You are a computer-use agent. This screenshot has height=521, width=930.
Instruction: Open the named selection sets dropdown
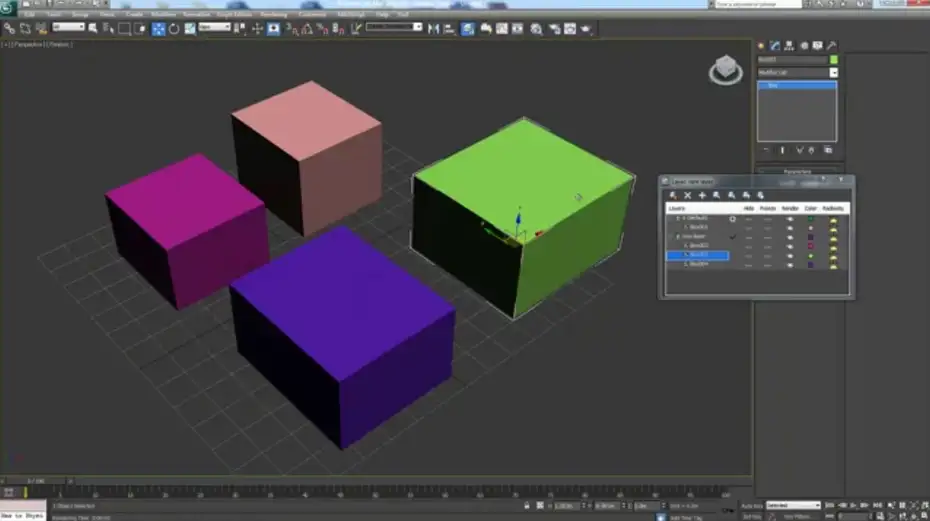(x=394, y=27)
